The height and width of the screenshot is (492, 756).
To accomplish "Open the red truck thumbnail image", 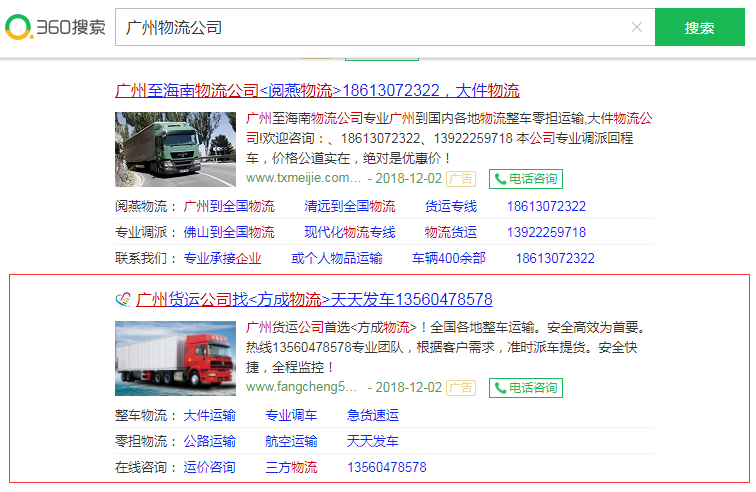I will pyautogui.click(x=175, y=358).
